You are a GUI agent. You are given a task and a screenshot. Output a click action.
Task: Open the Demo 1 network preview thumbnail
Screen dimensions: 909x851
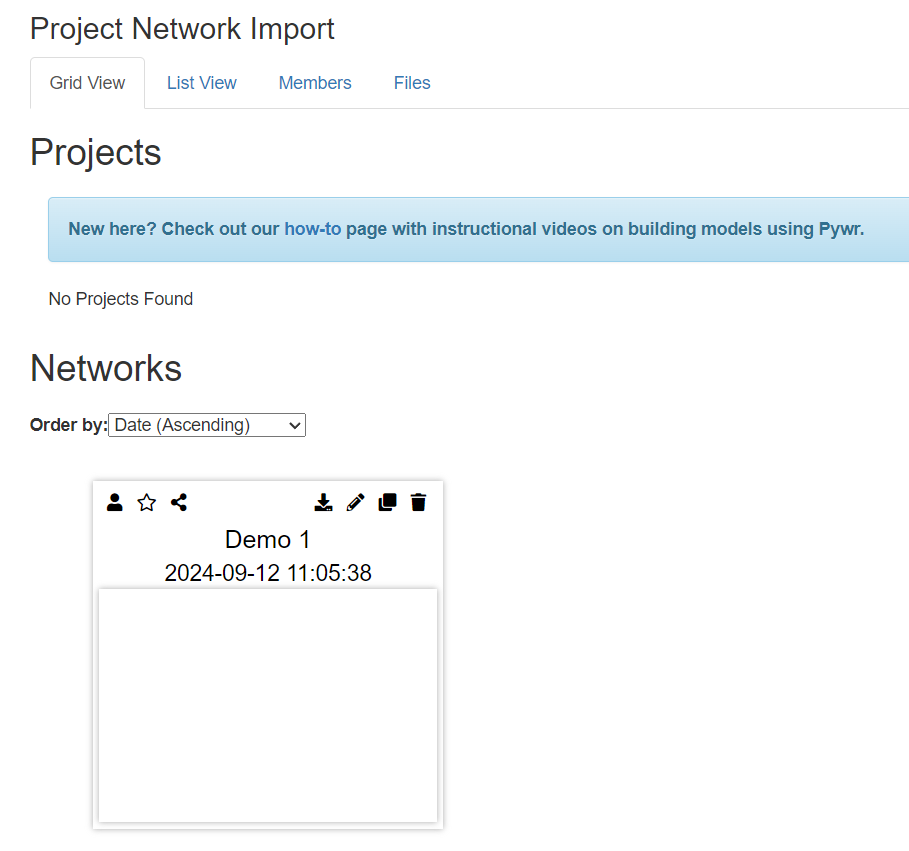[x=268, y=705]
